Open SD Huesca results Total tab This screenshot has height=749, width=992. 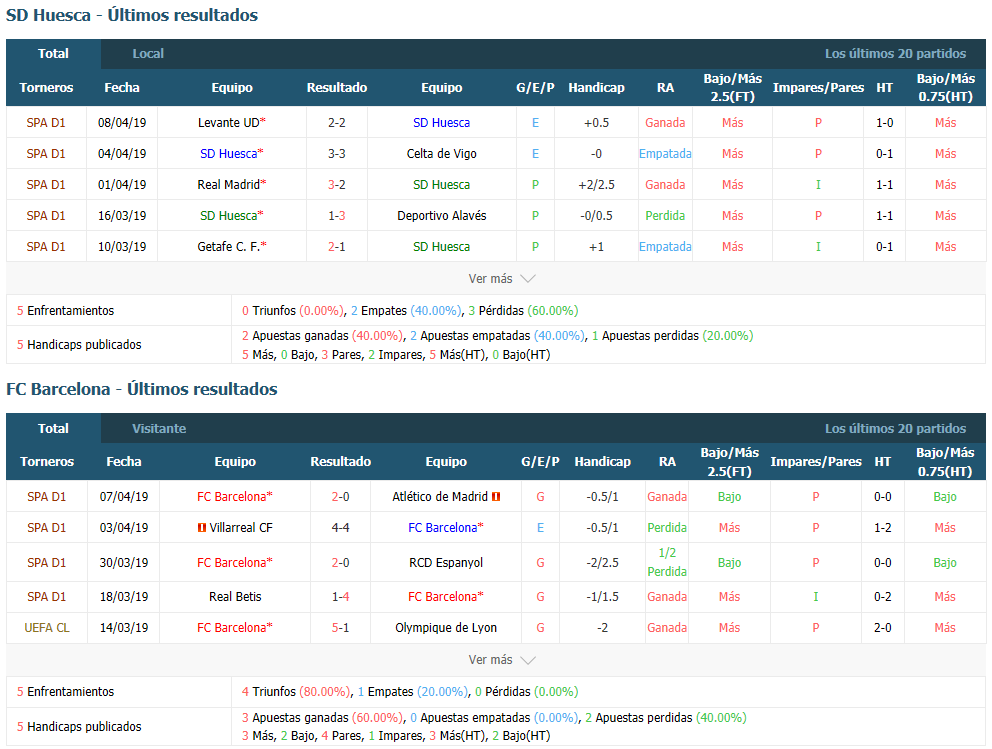[53, 54]
